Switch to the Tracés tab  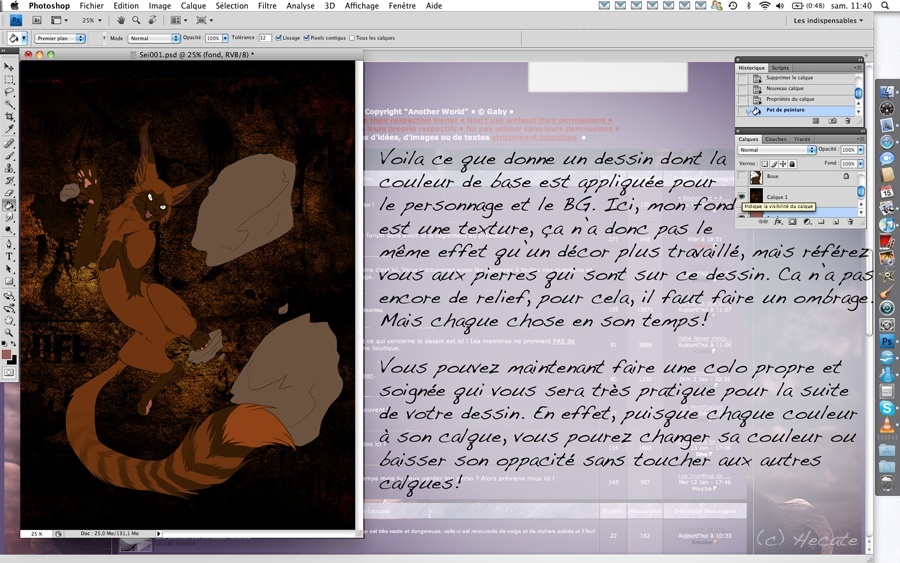pyautogui.click(x=802, y=139)
